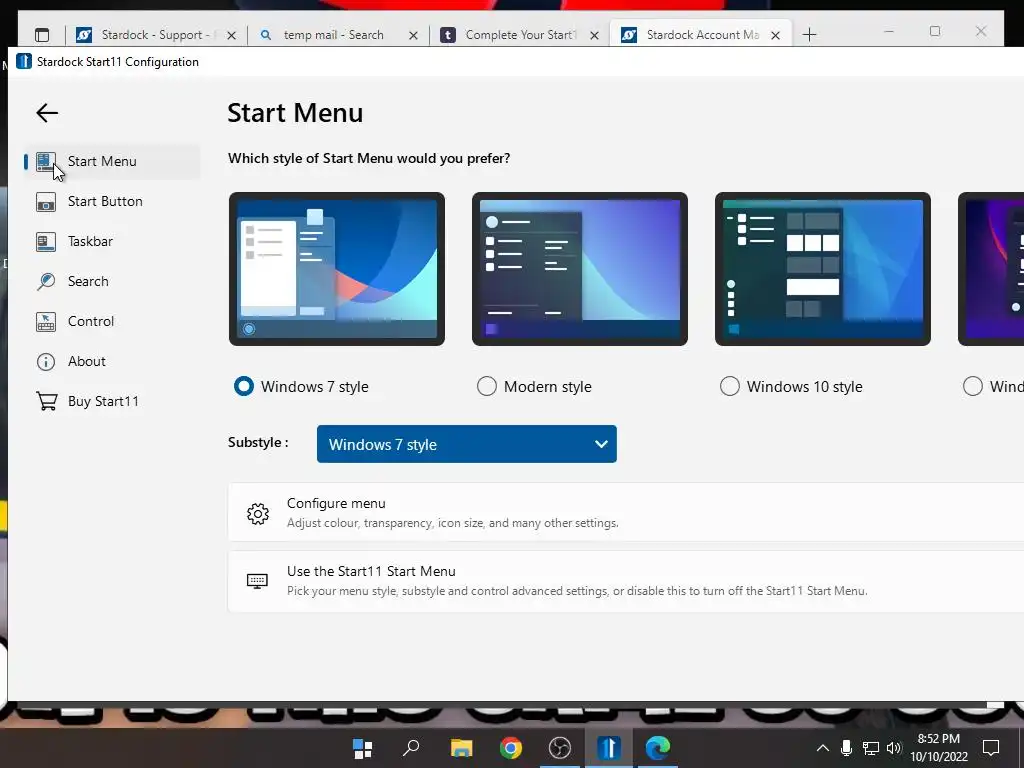Open Use the Start11 Start Menu row
1024x768 pixels.
coord(626,581)
